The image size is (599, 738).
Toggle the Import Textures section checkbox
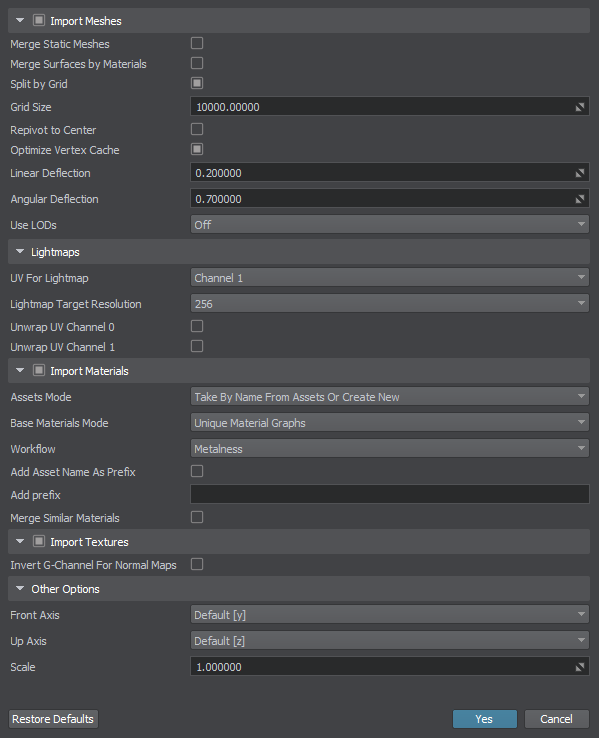(39, 541)
